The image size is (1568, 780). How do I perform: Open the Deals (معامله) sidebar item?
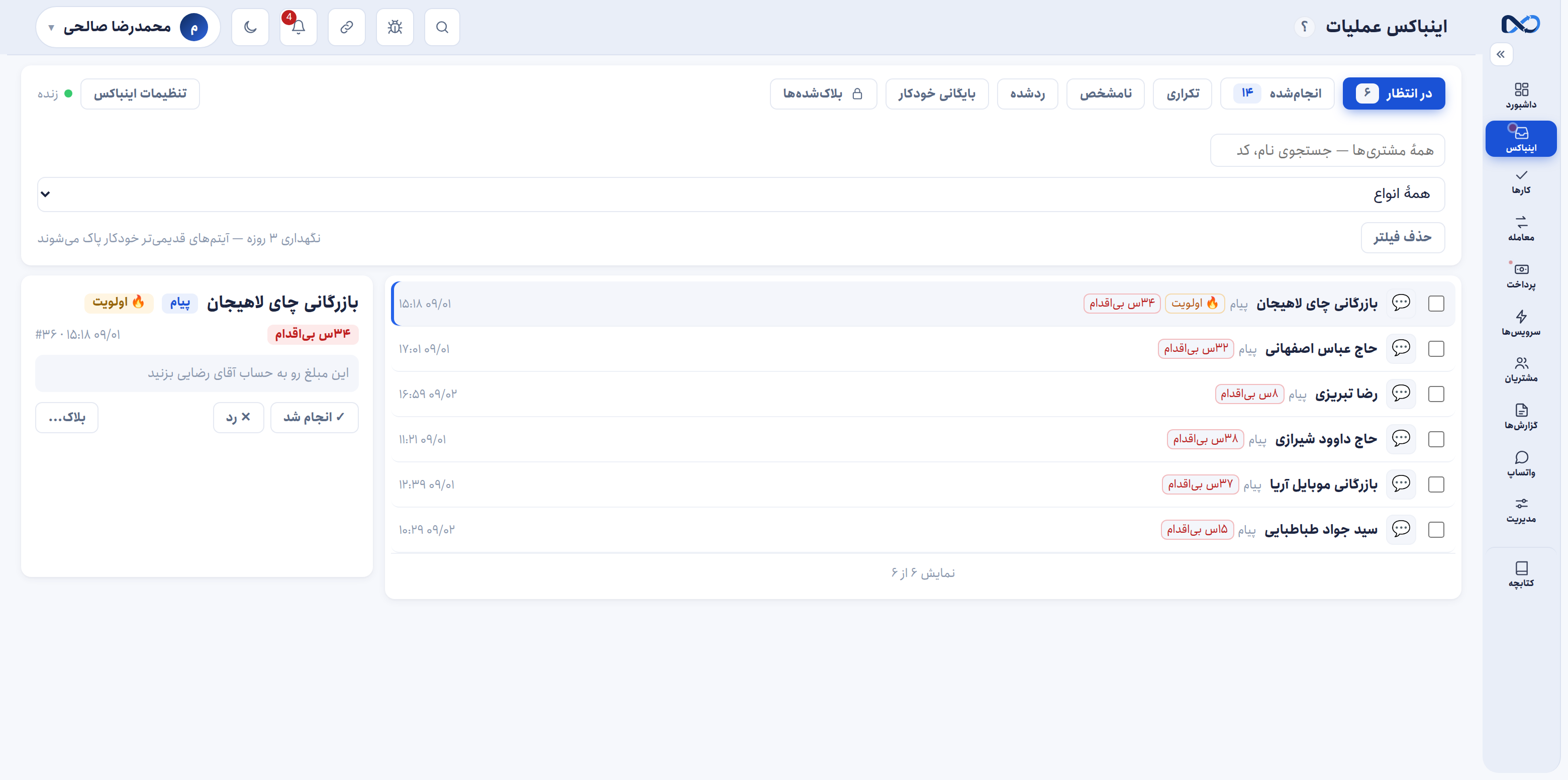1521,228
